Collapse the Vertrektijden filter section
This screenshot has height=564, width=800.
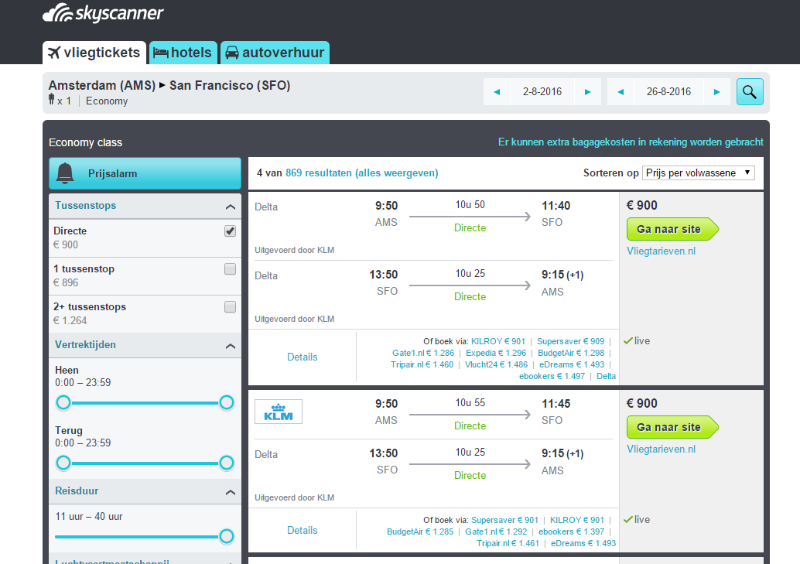click(x=231, y=345)
